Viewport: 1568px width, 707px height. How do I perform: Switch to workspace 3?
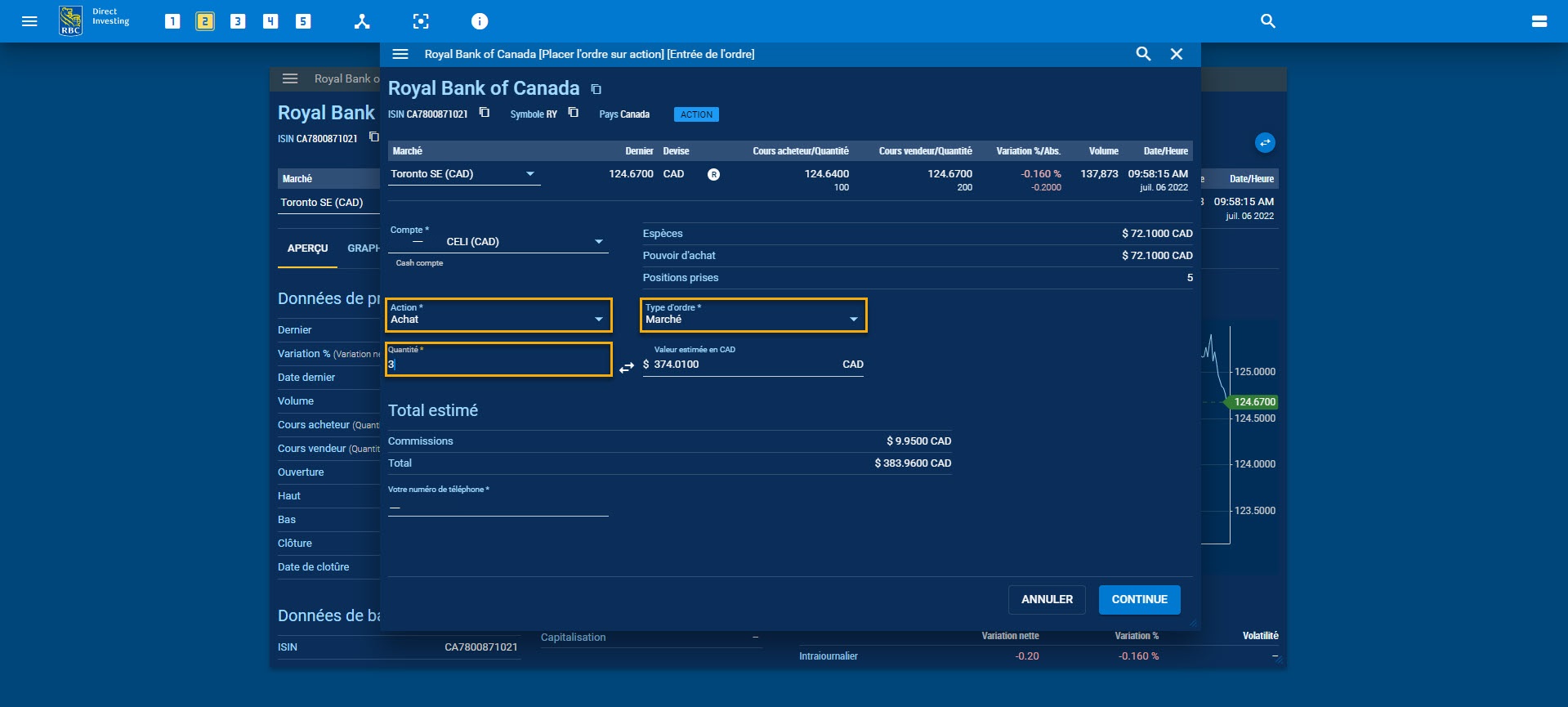click(238, 21)
